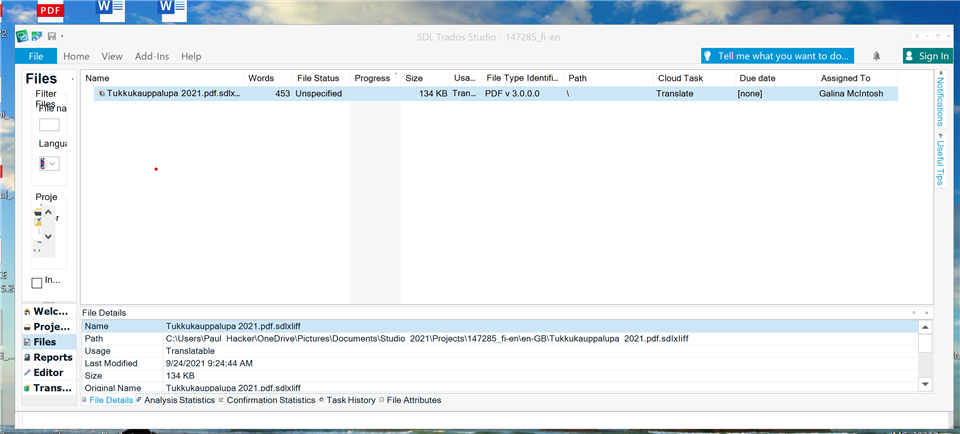This screenshot has width=960, height=434.
Task: Sort by the File Status column header
Action: point(321,78)
